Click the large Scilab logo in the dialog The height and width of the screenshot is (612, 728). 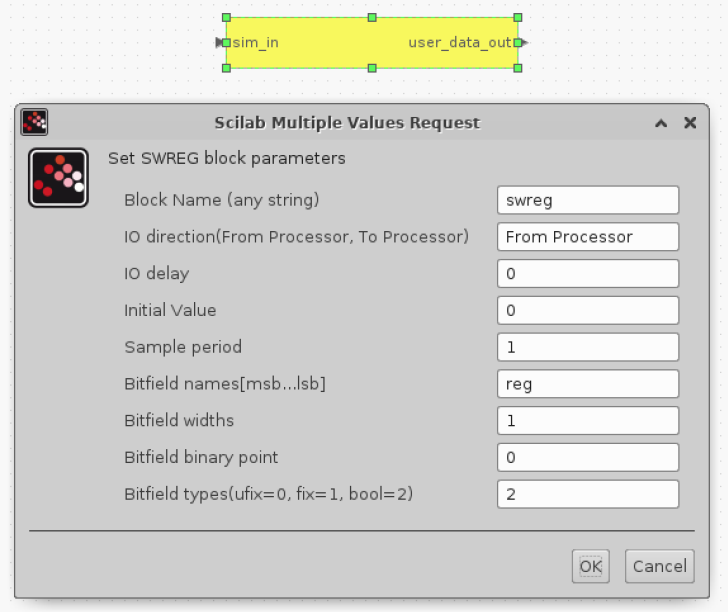[58, 178]
